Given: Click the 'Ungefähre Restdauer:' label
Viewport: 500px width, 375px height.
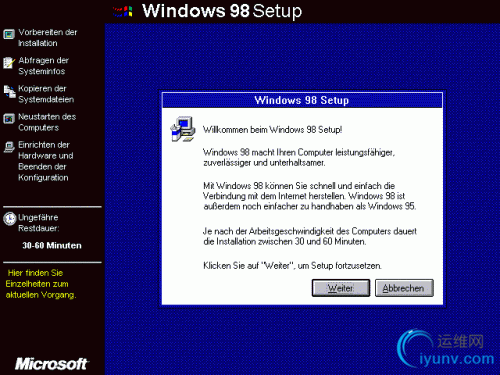Looking at the screenshot, I should point(38,223).
